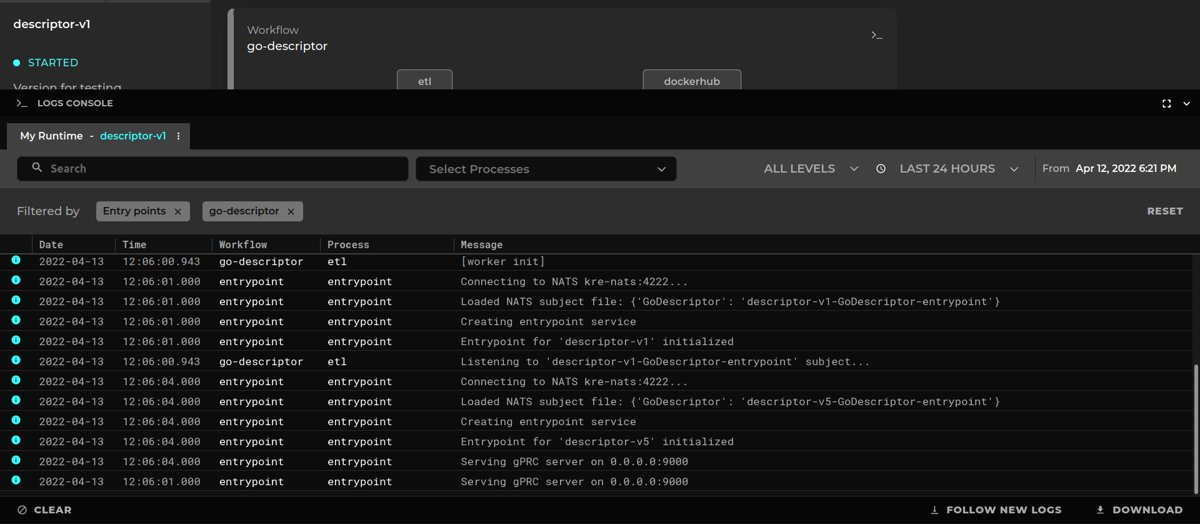Click FOLLOW NEW LOGS button
Image resolution: width=1200 pixels, height=524 pixels.
(995, 510)
